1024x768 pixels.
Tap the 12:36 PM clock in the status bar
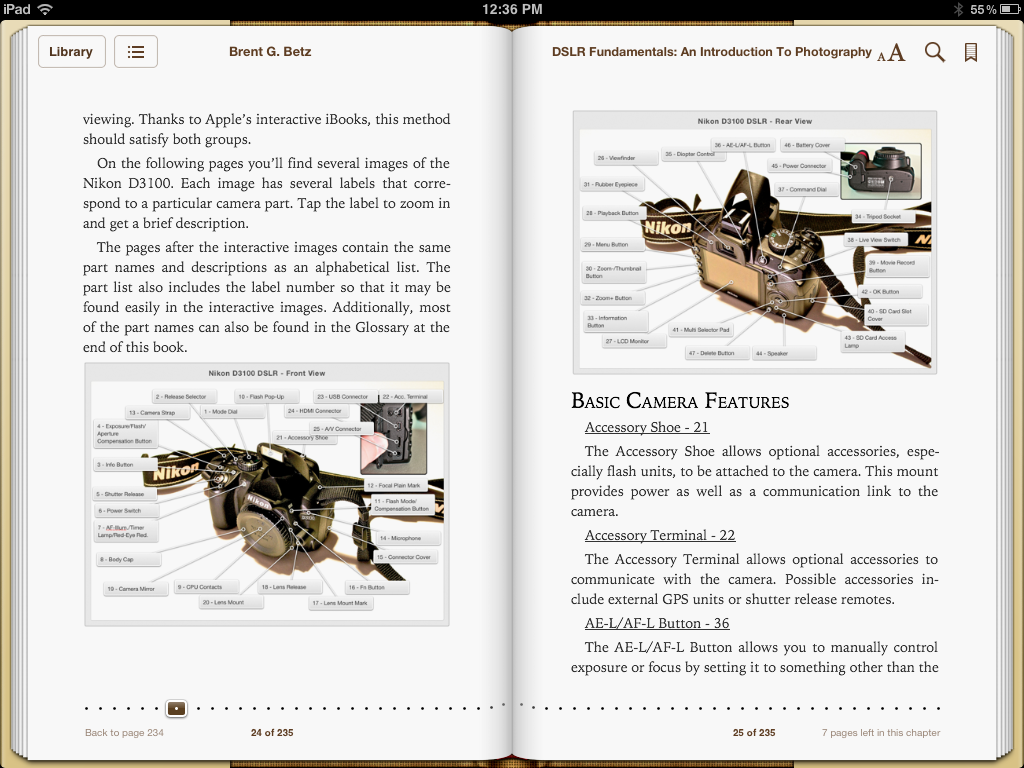click(x=512, y=9)
